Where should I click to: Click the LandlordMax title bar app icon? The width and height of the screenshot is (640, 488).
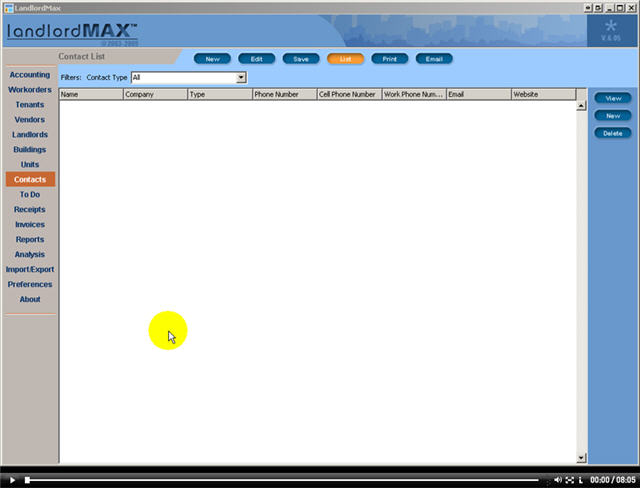(x=9, y=8)
